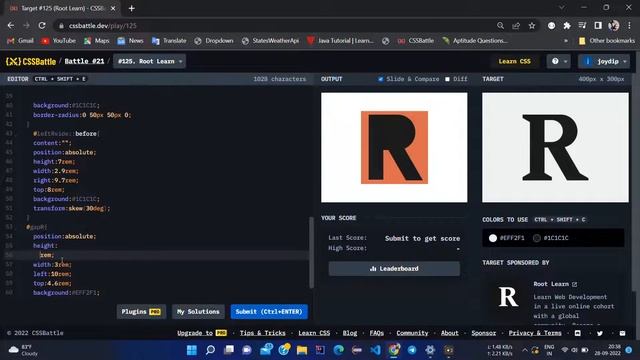Open the Aptitude Questions bookmark

point(476,41)
